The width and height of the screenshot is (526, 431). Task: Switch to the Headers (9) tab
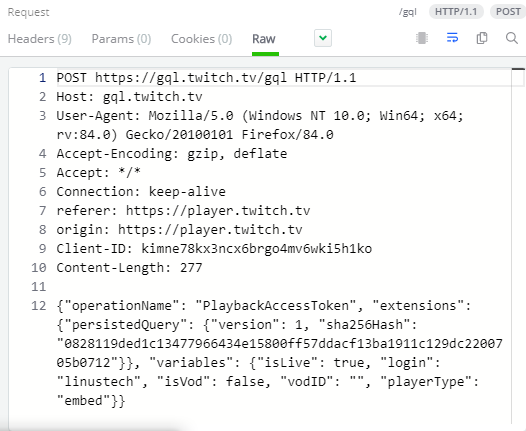(x=40, y=39)
